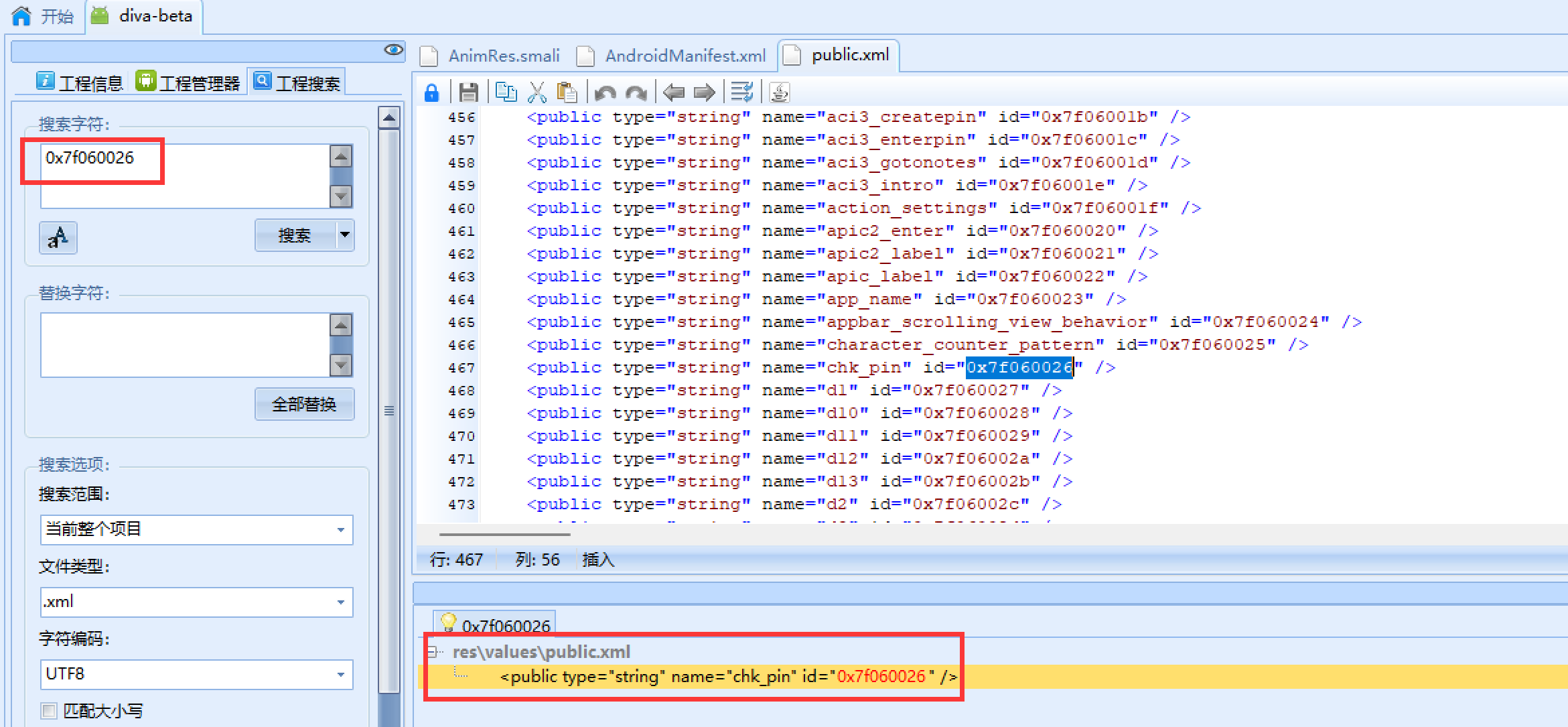Switch to the diva-beta tab
This screenshot has width=1568, height=727.
[144, 16]
